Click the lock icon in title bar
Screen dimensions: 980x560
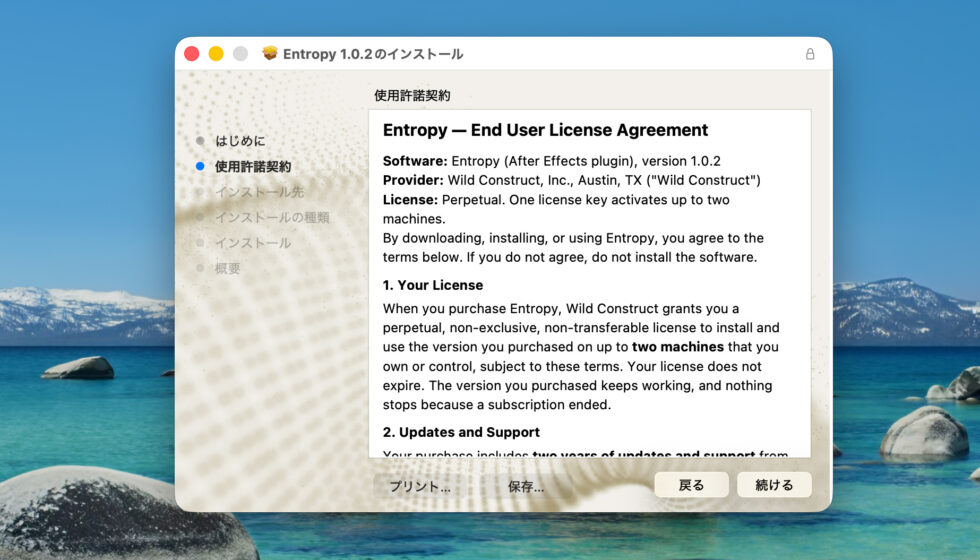coord(809,54)
